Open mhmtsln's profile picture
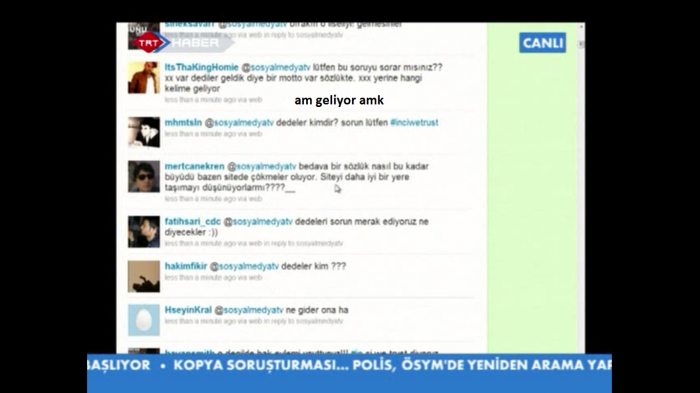This screenshot has height=393, width=700. tap(144, 132)
